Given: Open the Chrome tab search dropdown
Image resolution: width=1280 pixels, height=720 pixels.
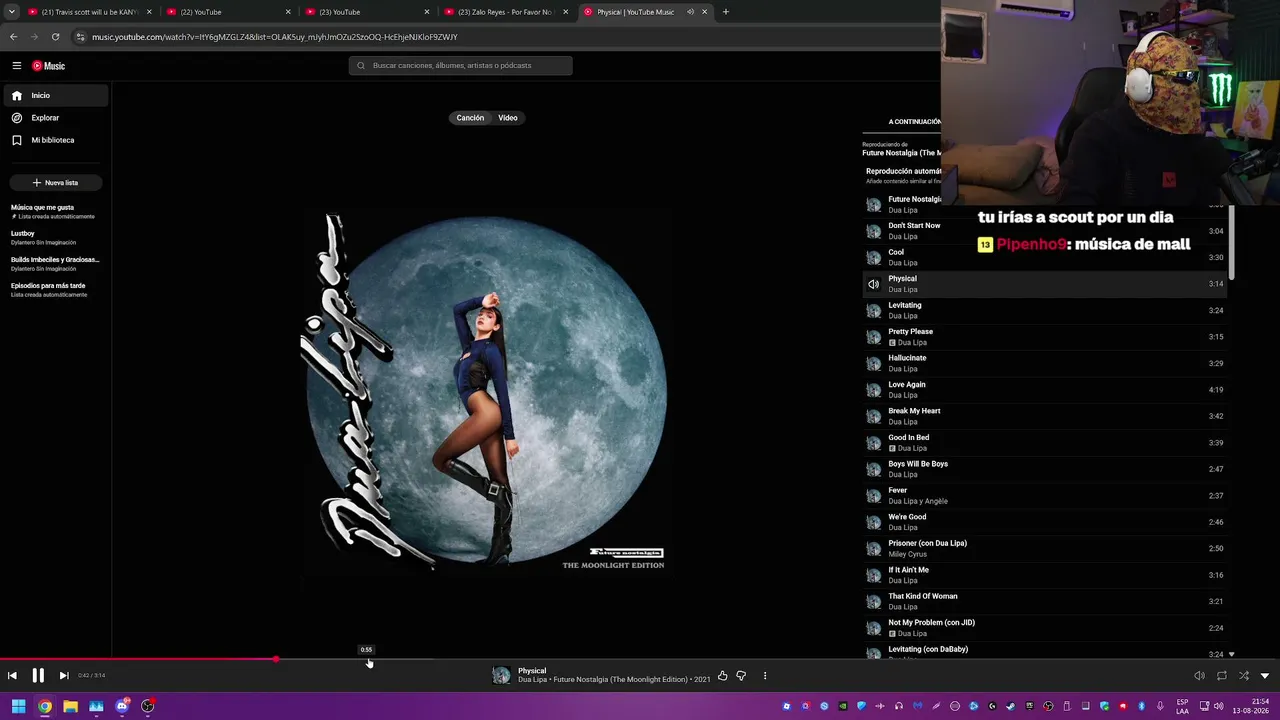Looking at the screenshot, I should (x=12, y=12).
